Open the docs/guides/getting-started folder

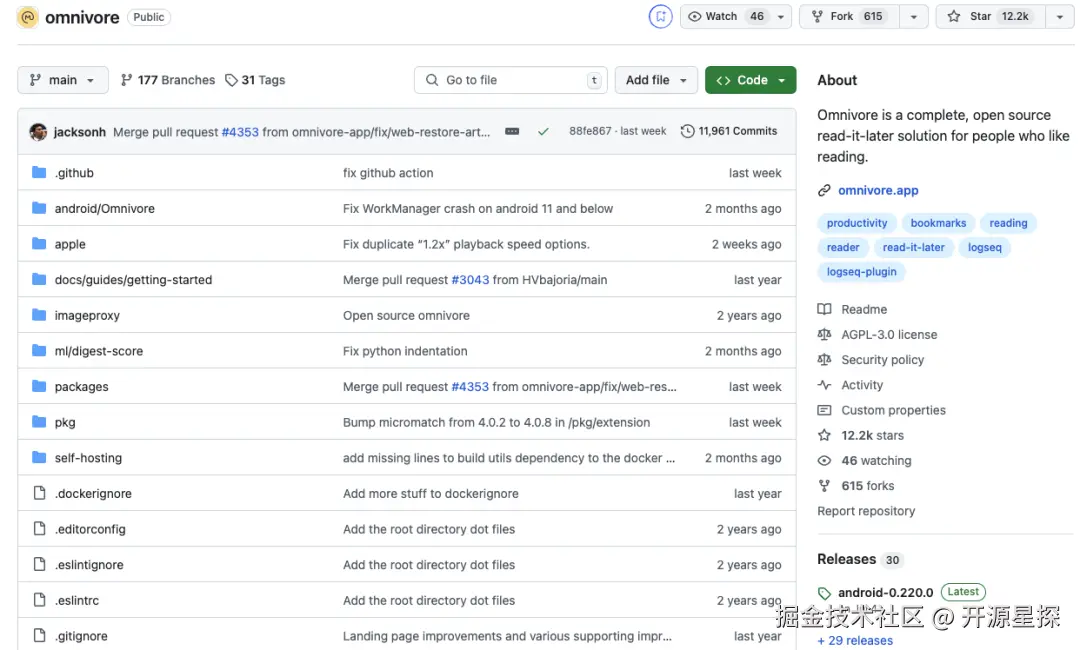click(x=134, y=280)
